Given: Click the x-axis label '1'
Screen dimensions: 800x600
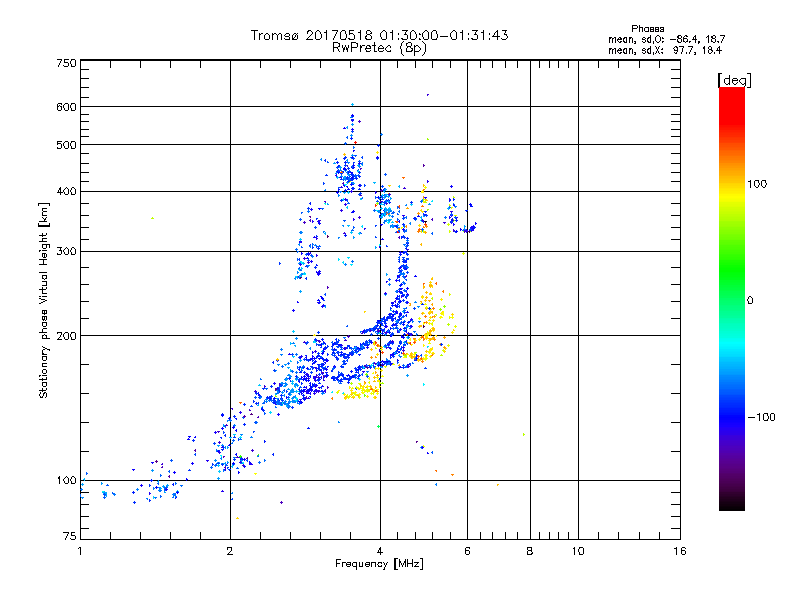Looking at the screenshot, I should point(80,551).
